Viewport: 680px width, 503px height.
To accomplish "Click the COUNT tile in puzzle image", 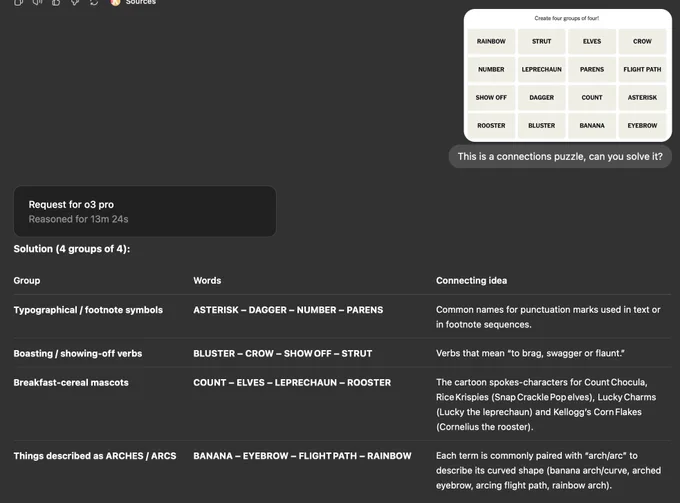I will (592, 98).
